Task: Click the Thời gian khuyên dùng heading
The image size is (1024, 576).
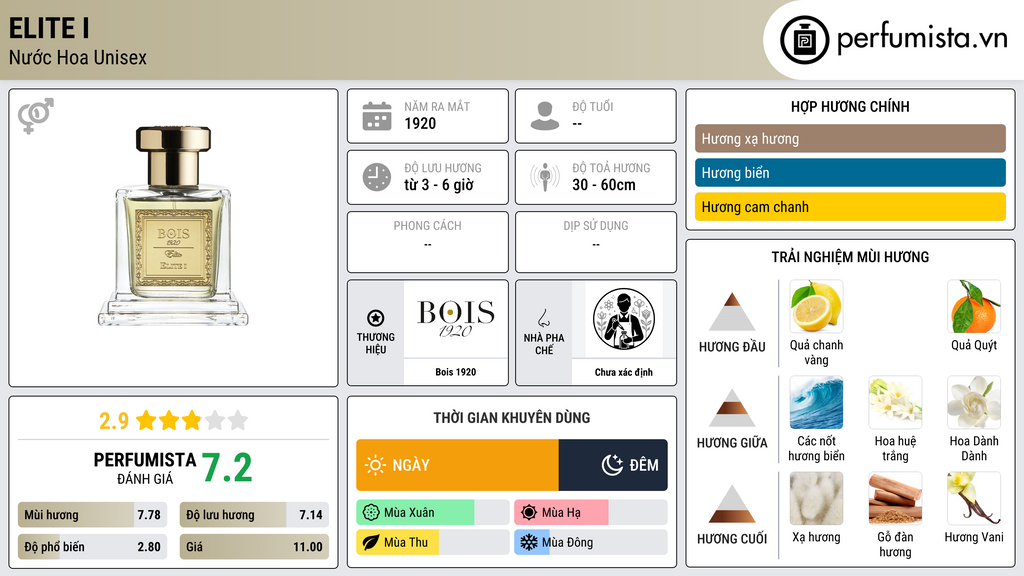Action: point(512,418)
